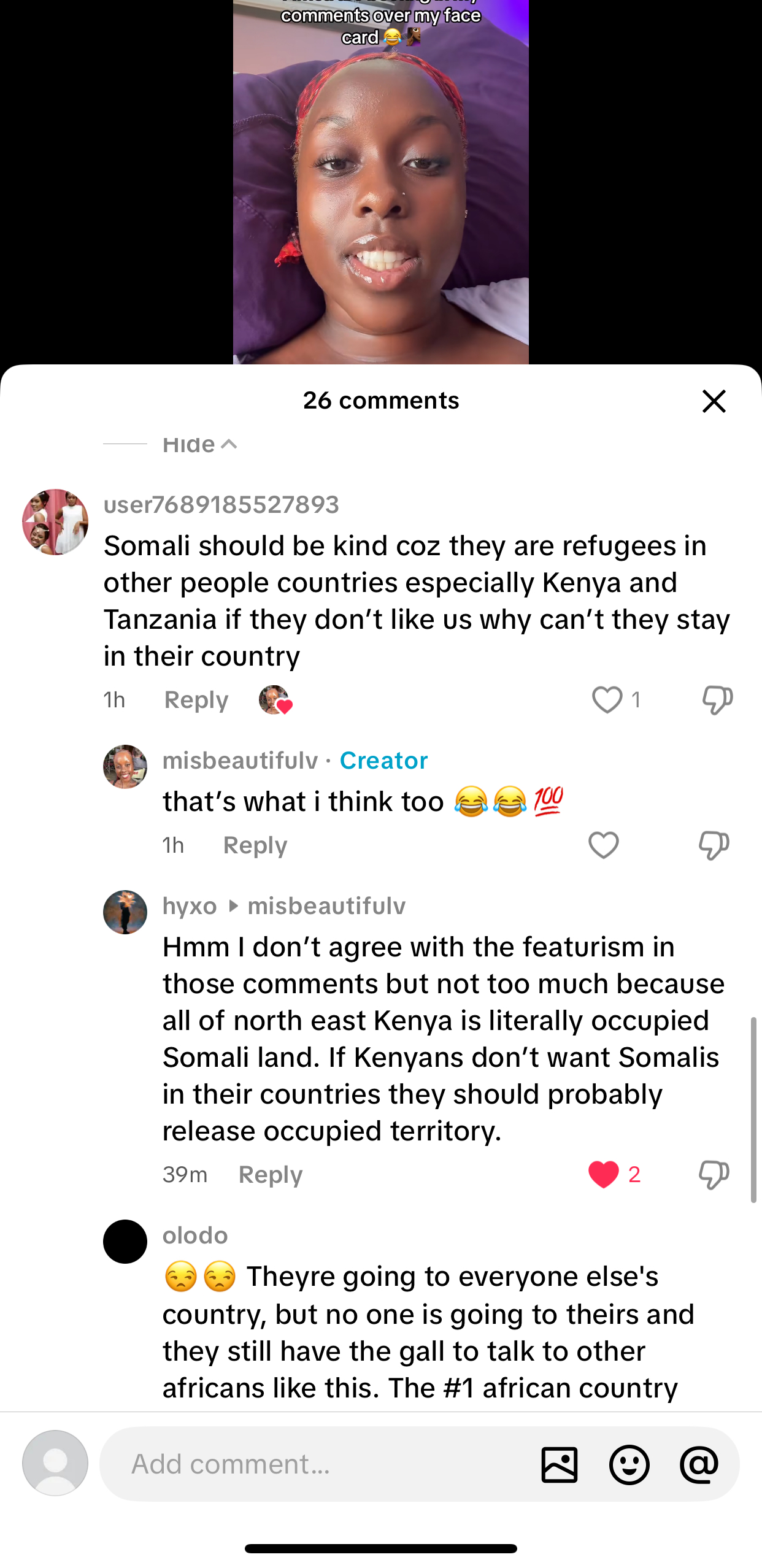Focus the Add comment input field
This screenshot has height=1568, width=762.
coord(319,1464)
